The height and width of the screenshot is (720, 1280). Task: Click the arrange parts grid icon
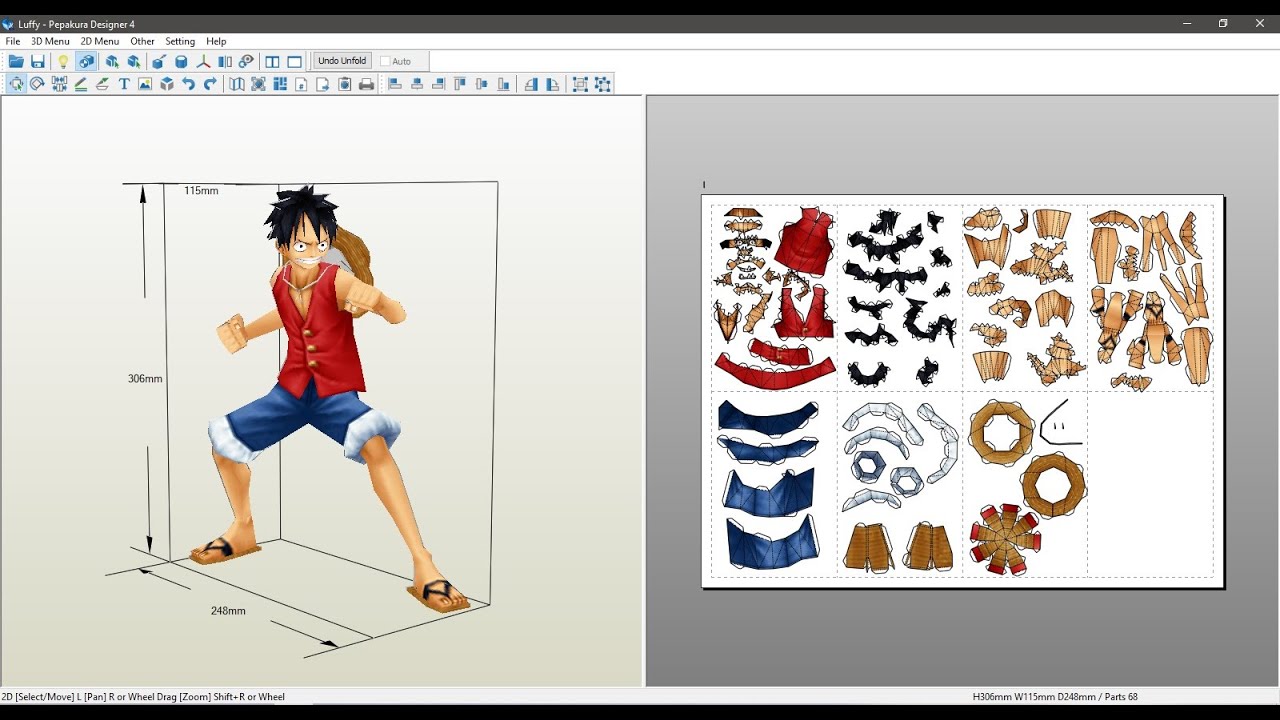pos(280,84)
